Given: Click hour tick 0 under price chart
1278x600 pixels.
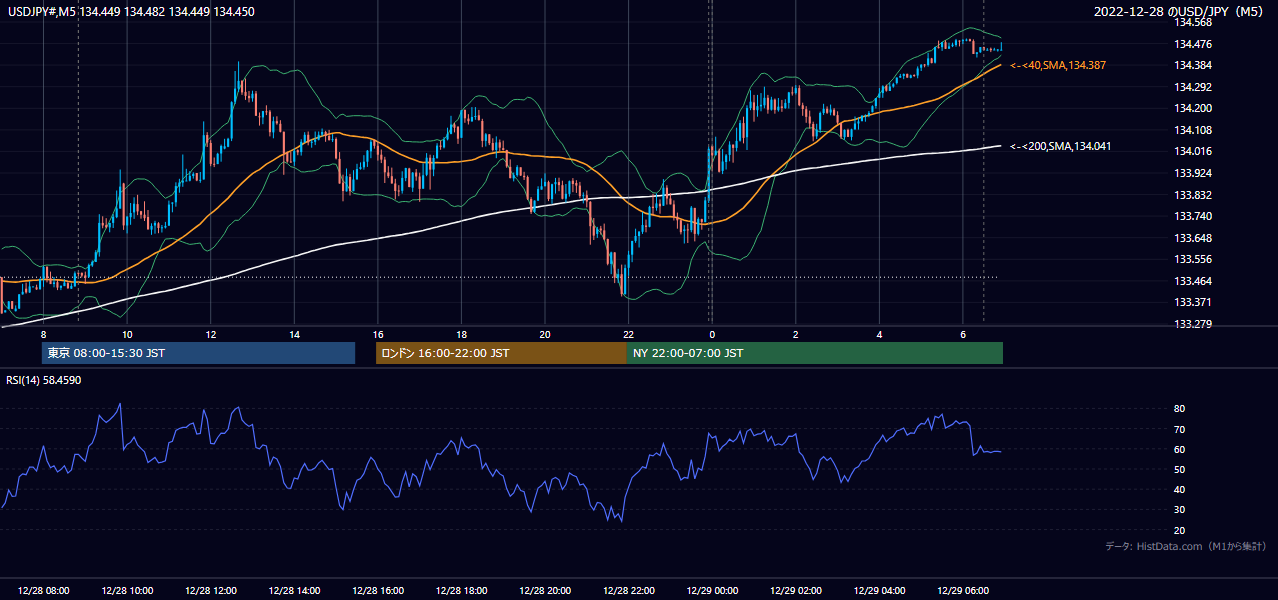Looking at the screenshot, I should click(x=712, y=334).
